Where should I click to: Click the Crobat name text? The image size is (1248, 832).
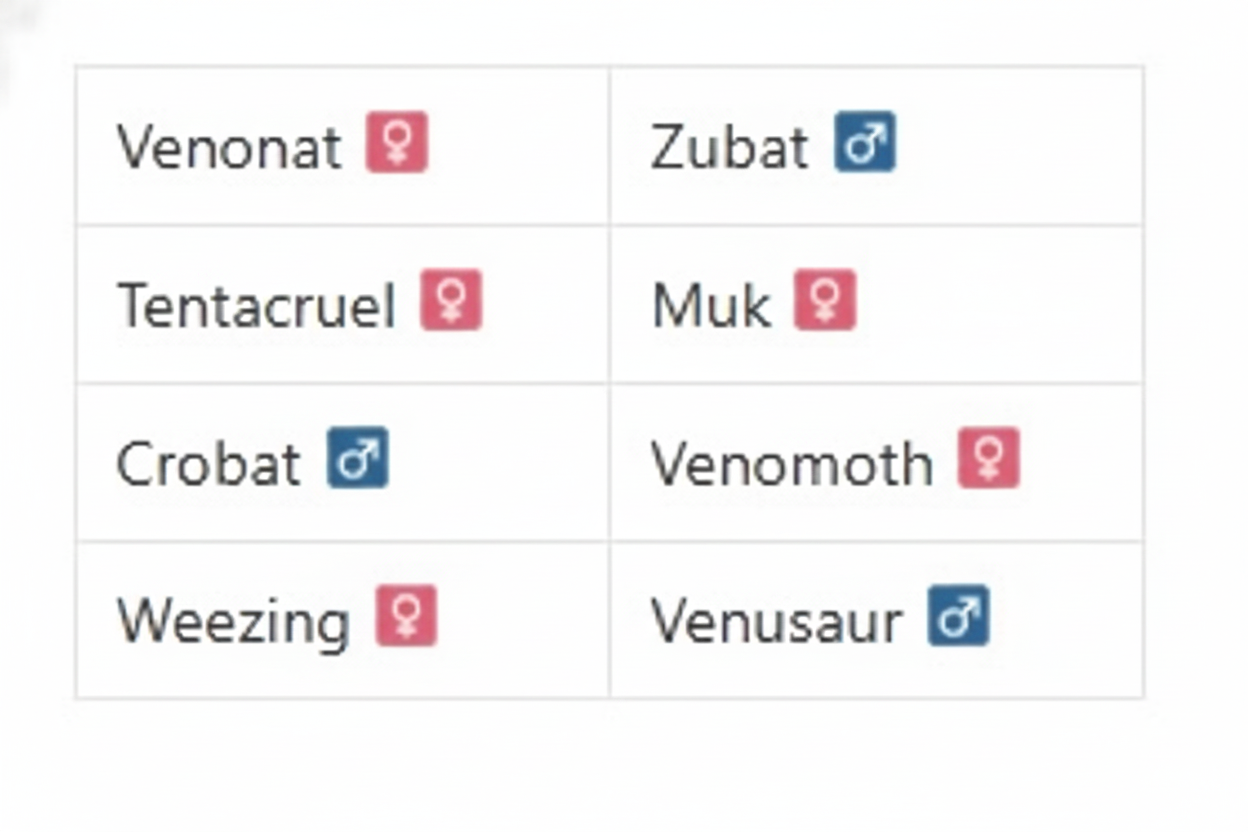coord(208,464)
